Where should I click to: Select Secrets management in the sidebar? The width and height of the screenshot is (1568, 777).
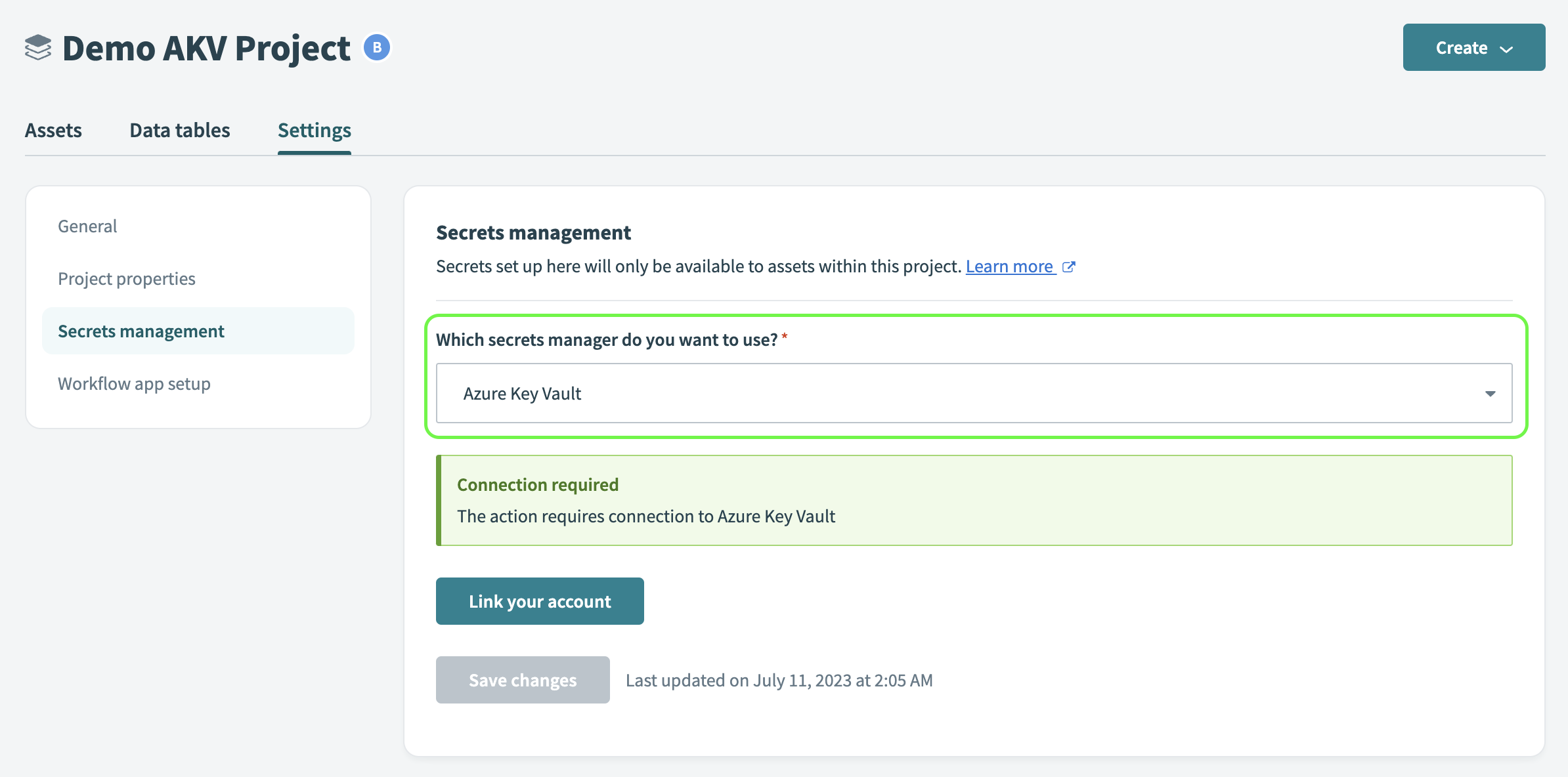[x=141, y=331]
